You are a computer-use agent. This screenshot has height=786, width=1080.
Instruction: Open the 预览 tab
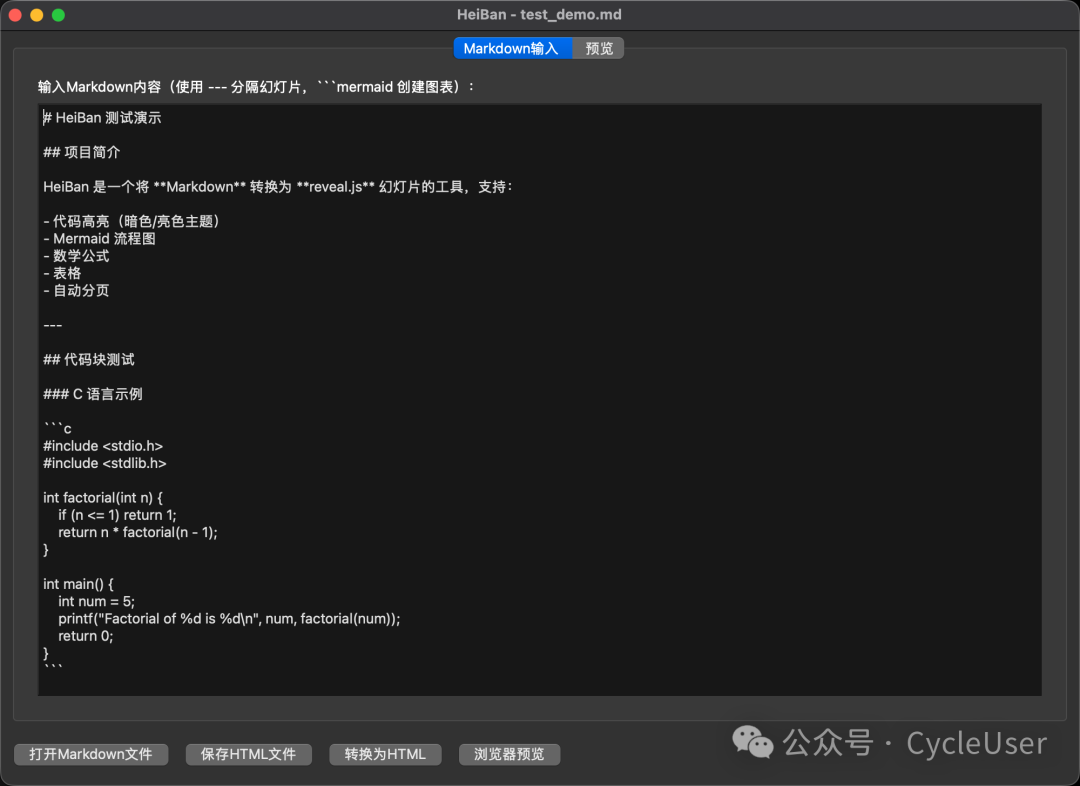(599, 48)
